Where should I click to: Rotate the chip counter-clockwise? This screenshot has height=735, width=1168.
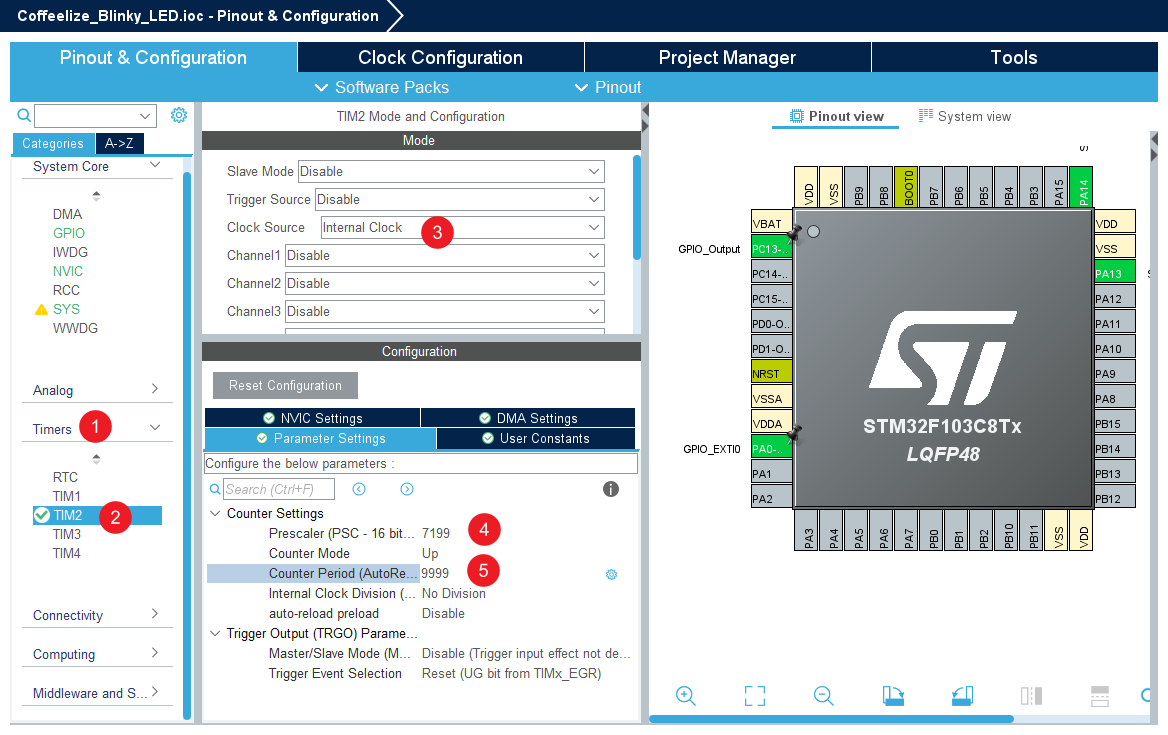point(961,696)
